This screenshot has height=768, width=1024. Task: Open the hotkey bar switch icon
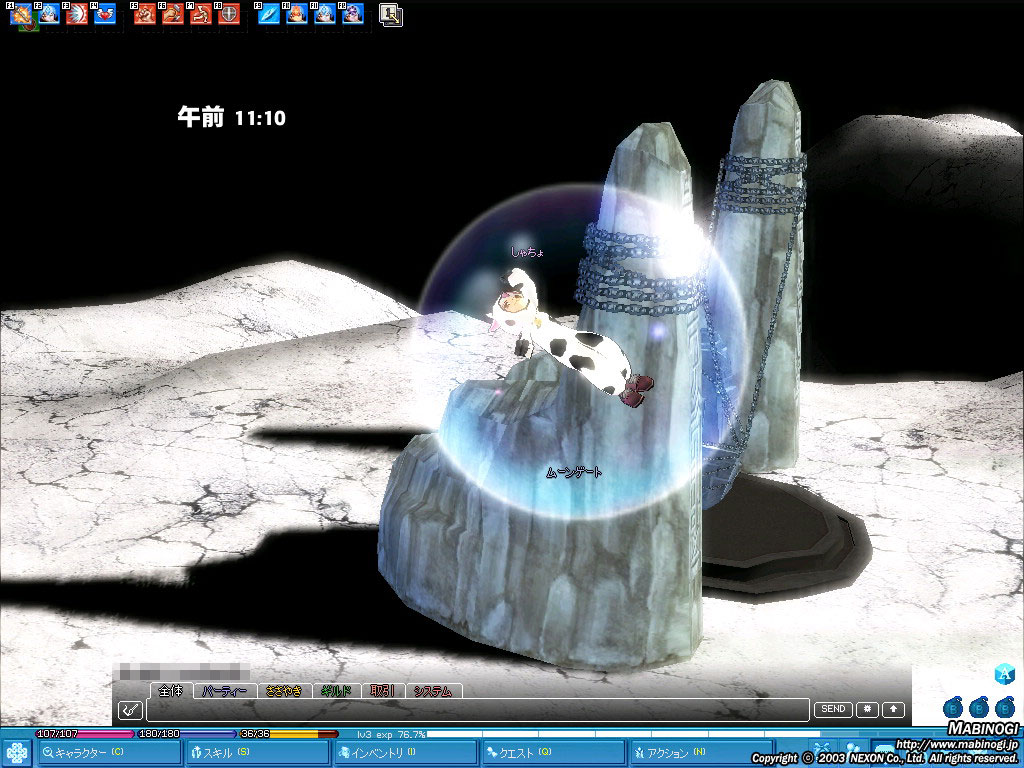391,14
